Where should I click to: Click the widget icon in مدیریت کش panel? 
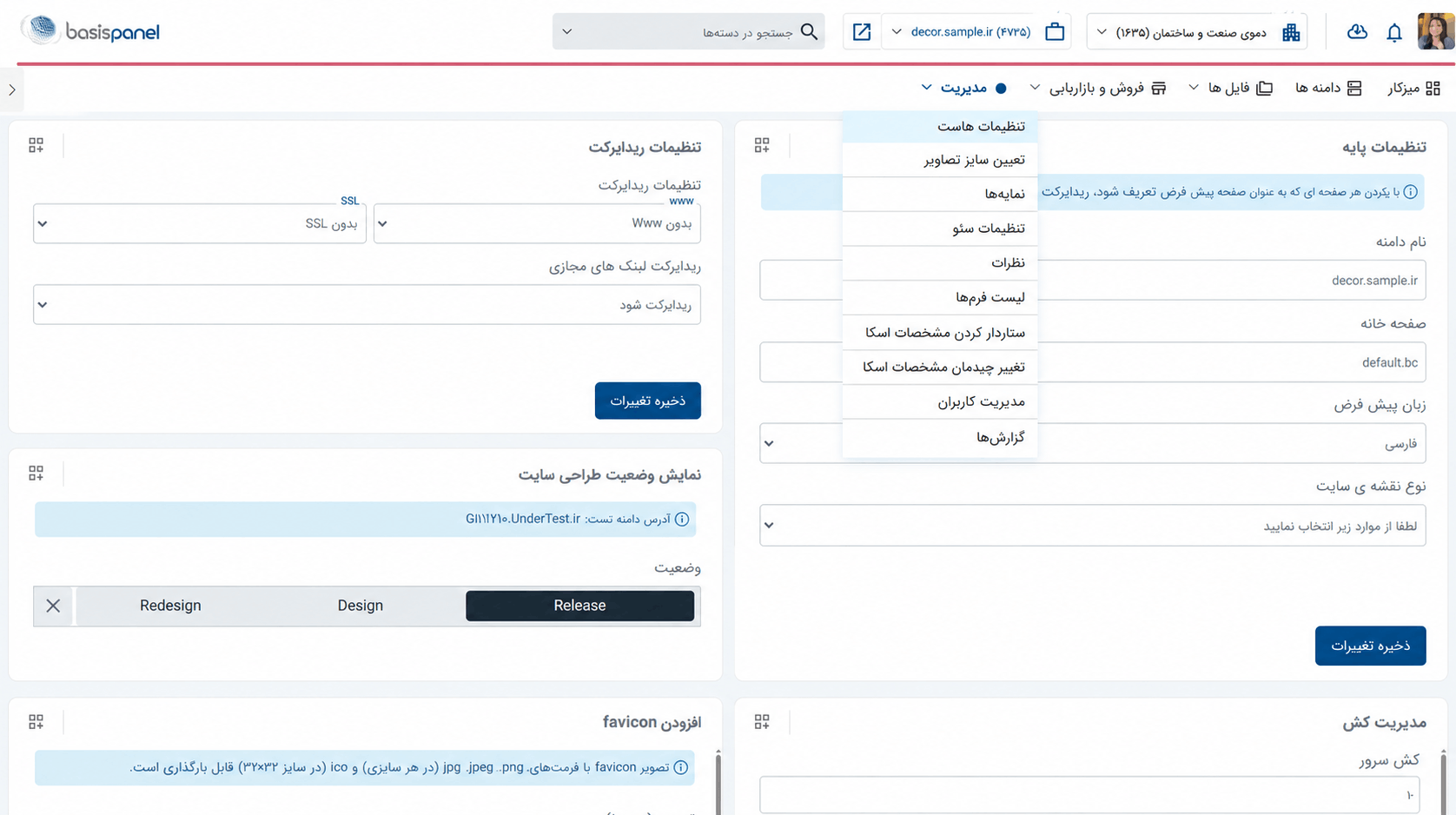[762, 721]
